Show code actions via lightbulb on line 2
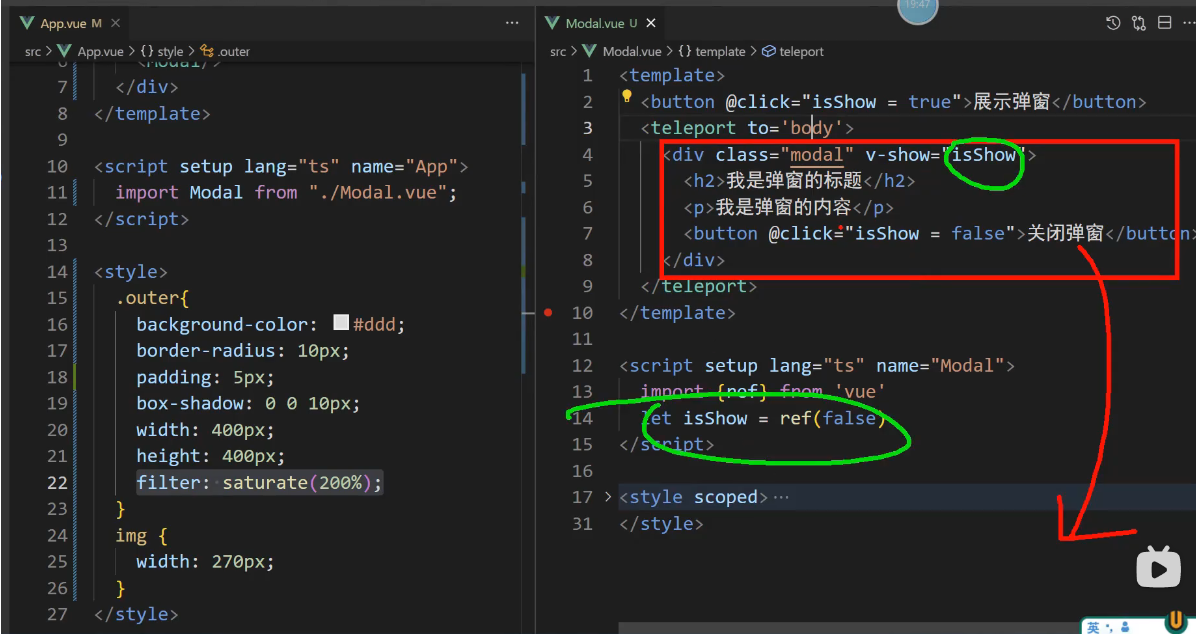This screenshot has height=635, width=1196. pyautogui.click(x=627, y=96)
